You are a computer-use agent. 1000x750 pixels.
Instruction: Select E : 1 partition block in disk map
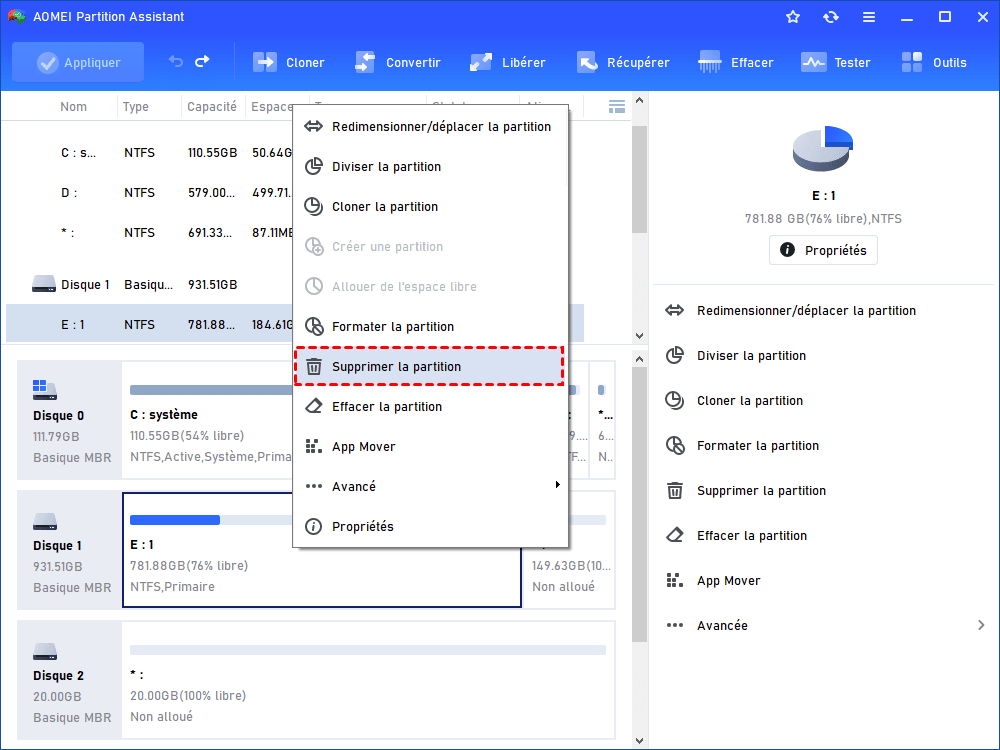pyautogui.click(x=321, y=550)
